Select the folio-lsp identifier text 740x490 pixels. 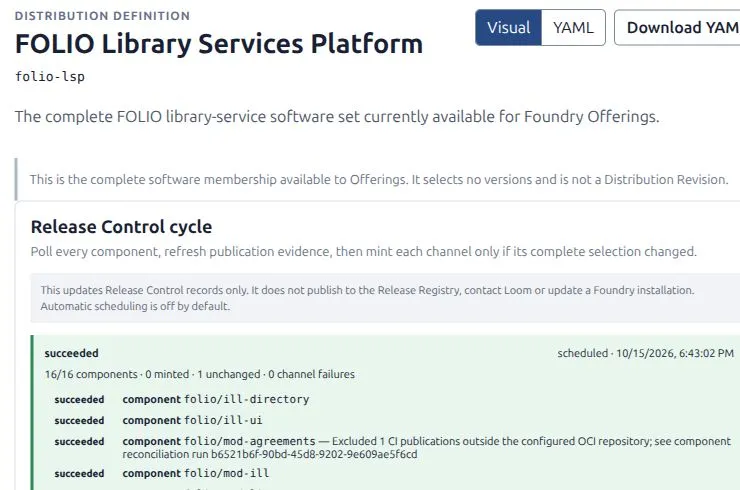coord(50,76)
